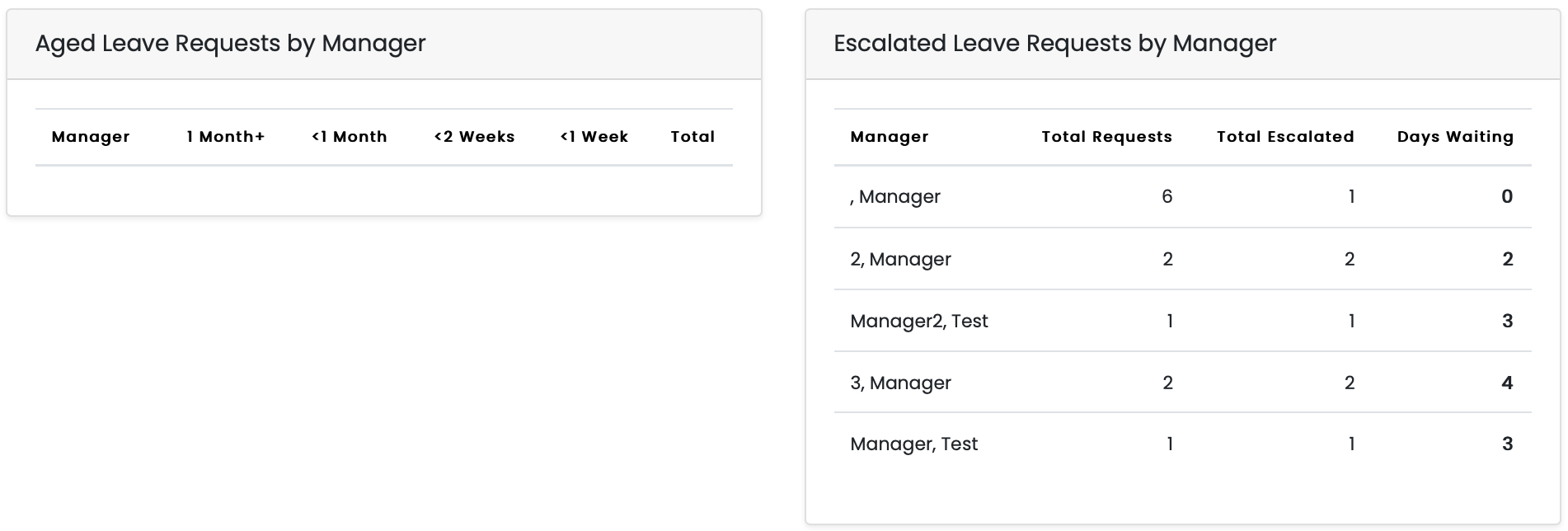Image resolution: width=1568 pixels, height=531 pixels.
Task: Click the Escalated Leave Requests by Manager title
Action: point(1054,44)
